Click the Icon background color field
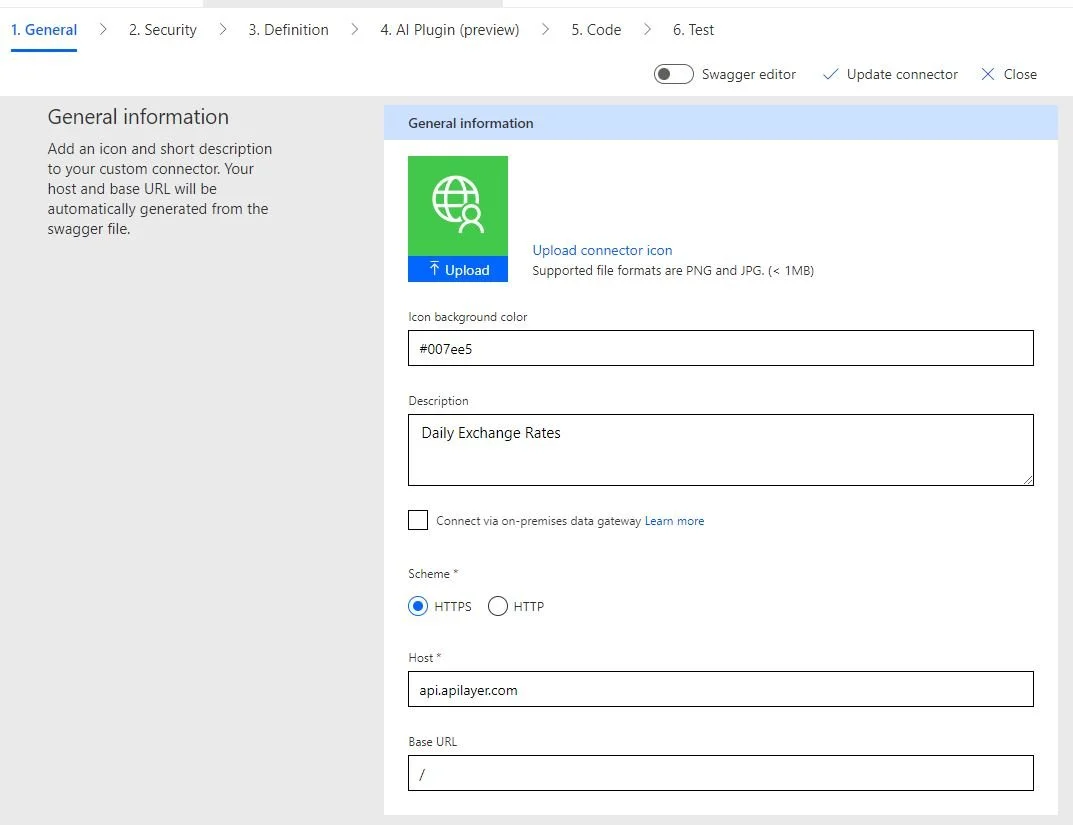Viewport: 1073px width, 825px height. point(720,347)
